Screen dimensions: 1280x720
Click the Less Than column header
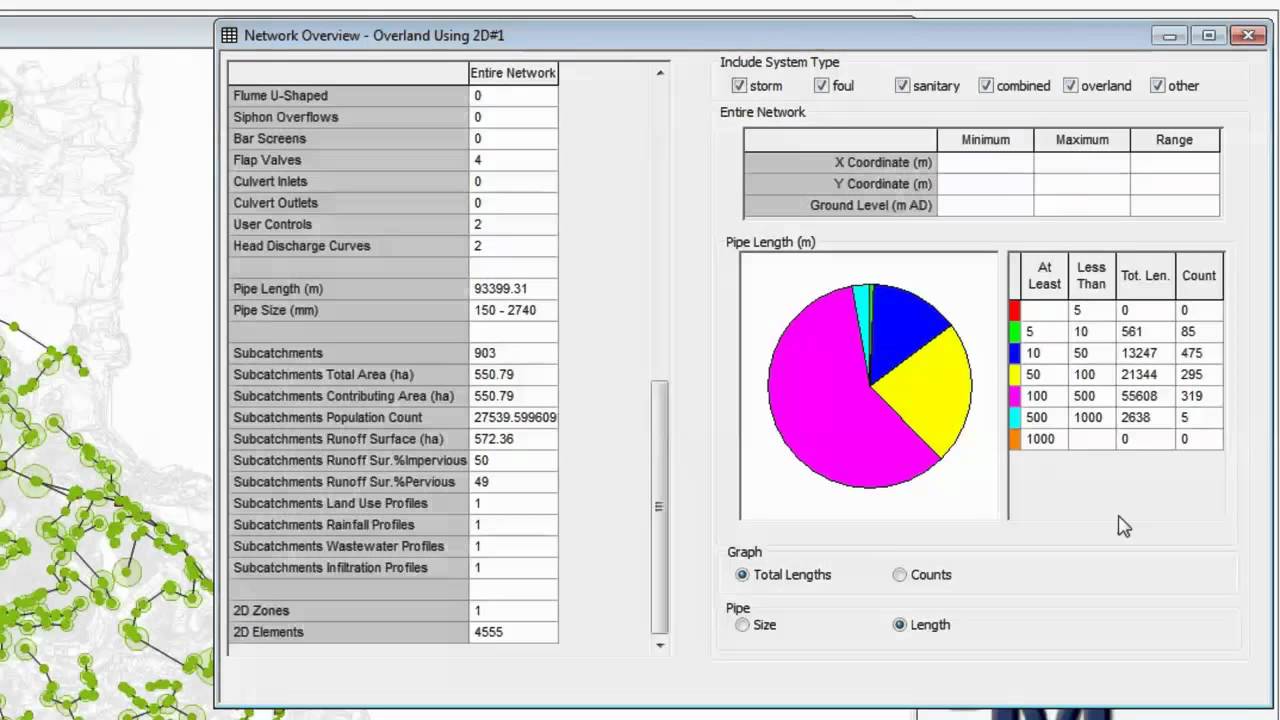tap(1091, 276)
